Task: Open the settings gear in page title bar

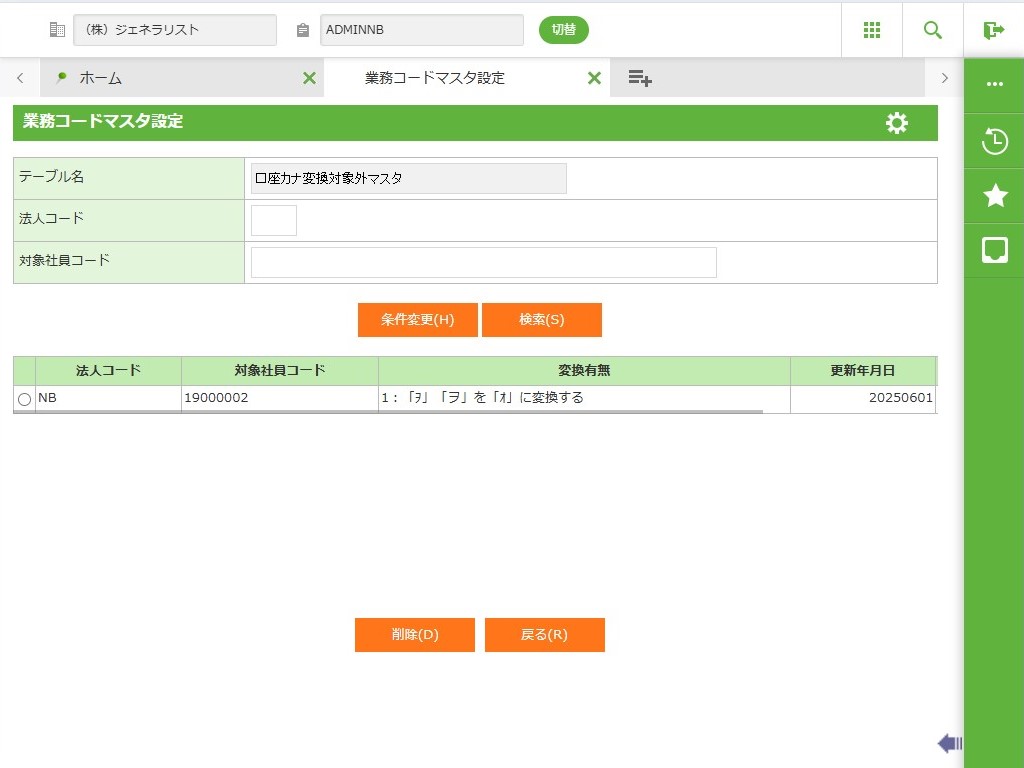Action: tap(897, 123)
